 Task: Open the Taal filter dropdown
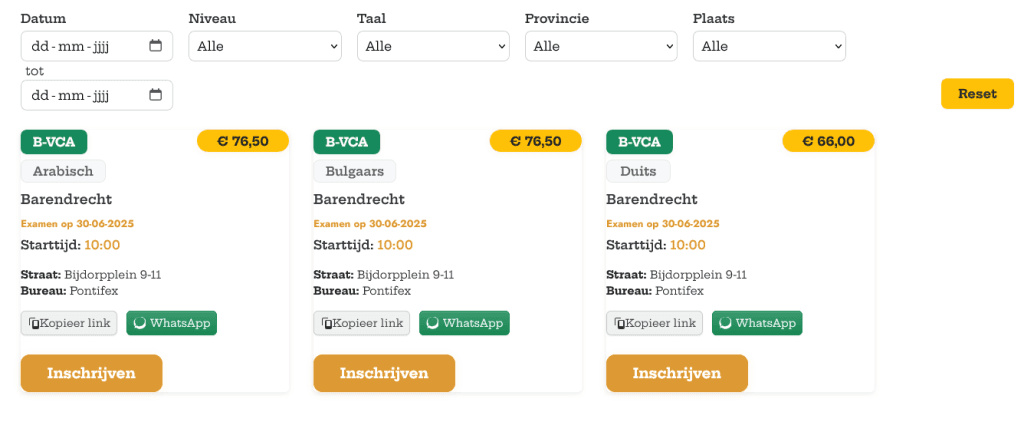pos(433,46)
